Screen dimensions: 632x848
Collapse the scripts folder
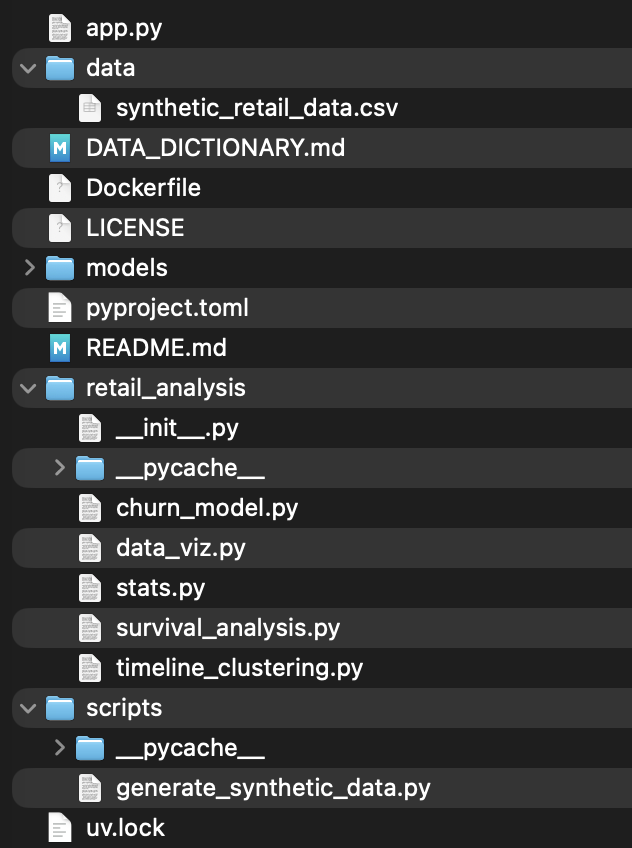click(x=28, y=708)
